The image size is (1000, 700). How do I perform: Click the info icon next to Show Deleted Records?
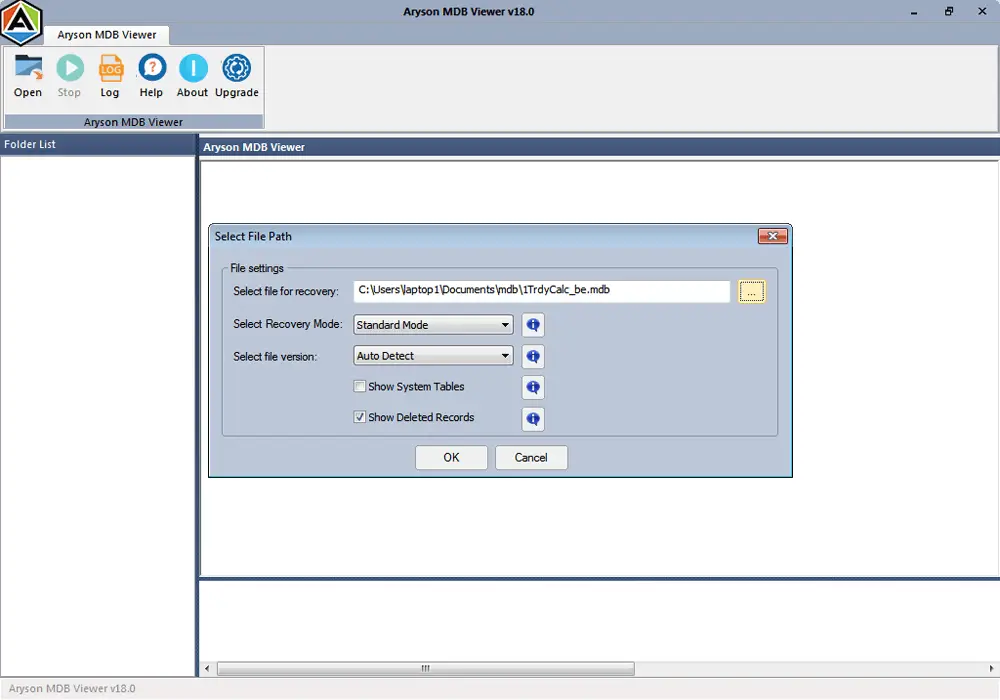pyautogui.click(x=532, y=418)
